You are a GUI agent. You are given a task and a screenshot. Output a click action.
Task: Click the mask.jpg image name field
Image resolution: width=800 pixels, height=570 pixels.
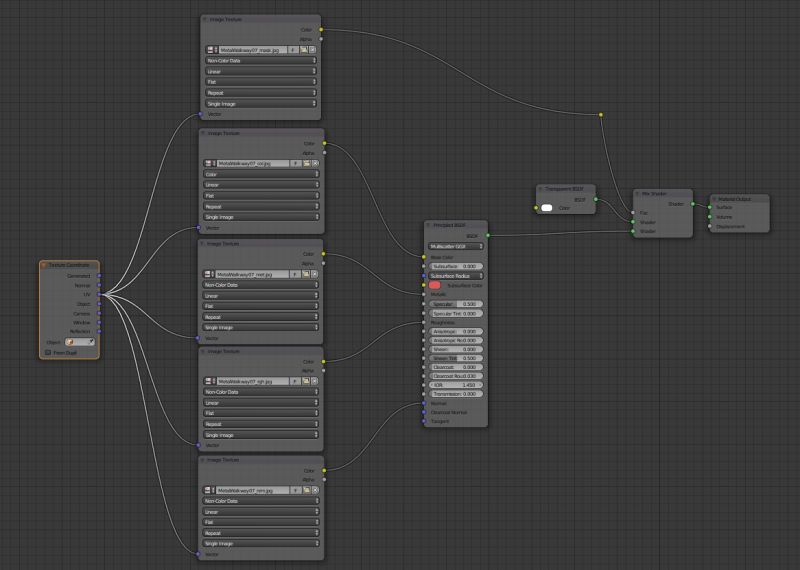pos(253,50)
